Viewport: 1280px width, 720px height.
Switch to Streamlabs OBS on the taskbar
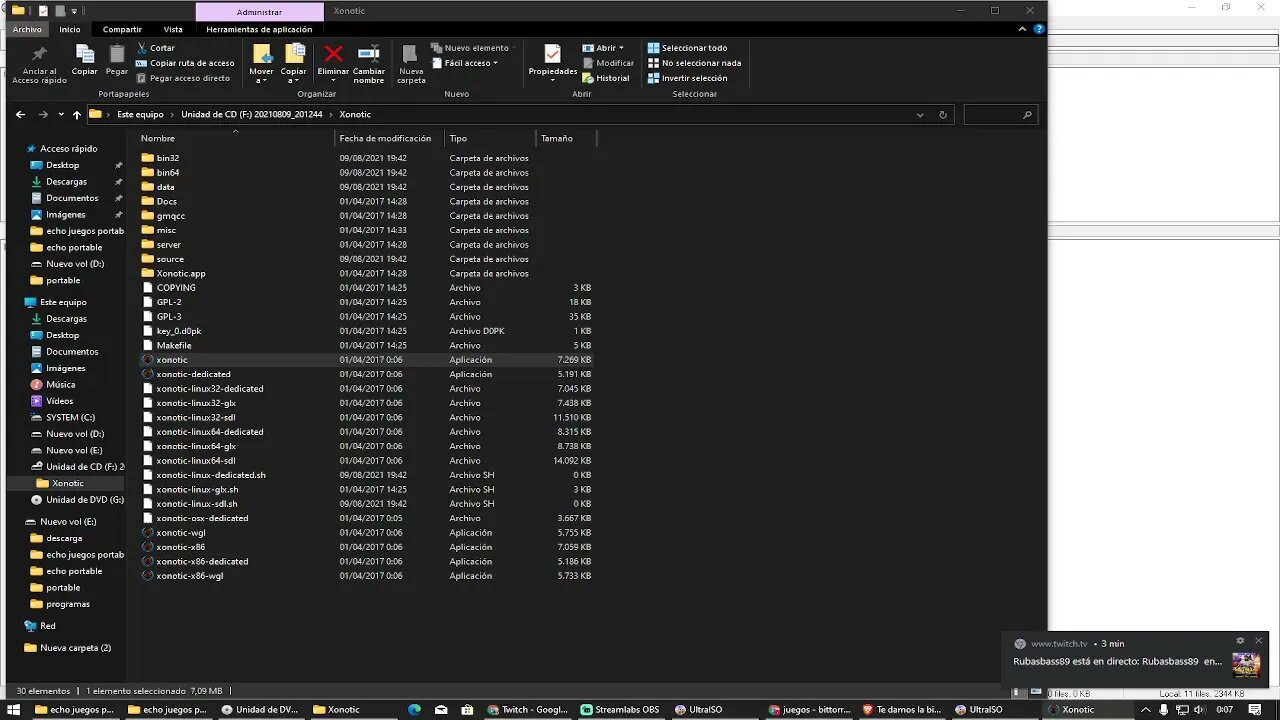click(620, 710)
